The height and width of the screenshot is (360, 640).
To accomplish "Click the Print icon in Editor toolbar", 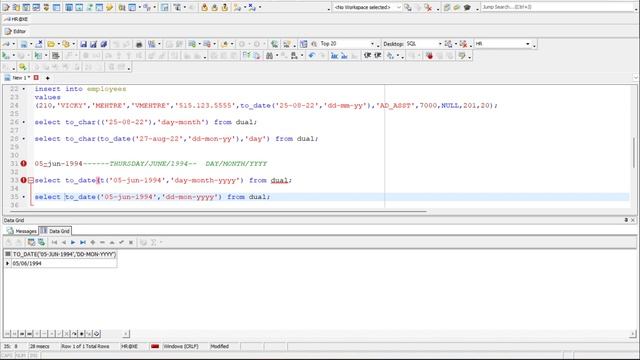I will click(139, 44).
